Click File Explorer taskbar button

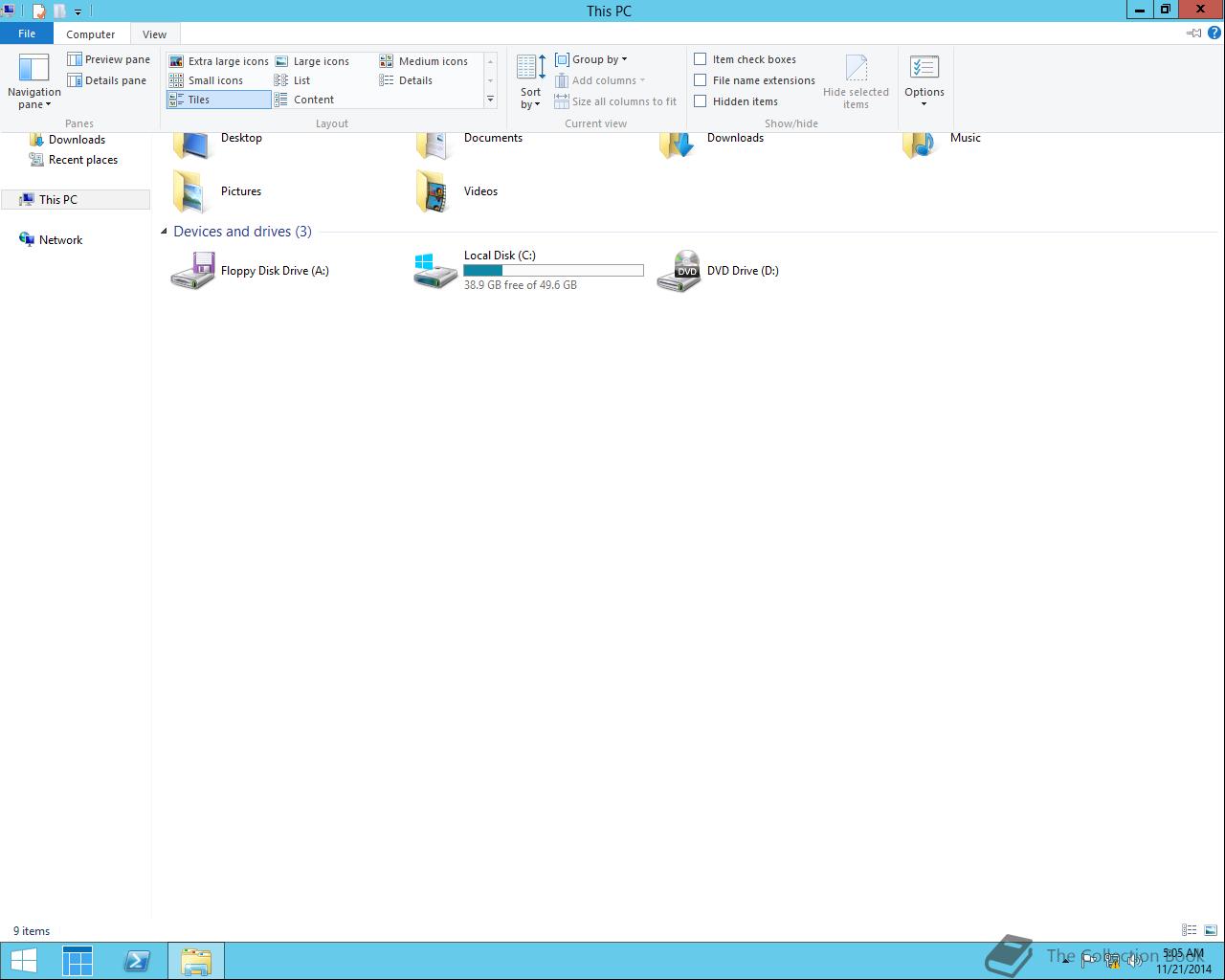click(x=196, y=961)
